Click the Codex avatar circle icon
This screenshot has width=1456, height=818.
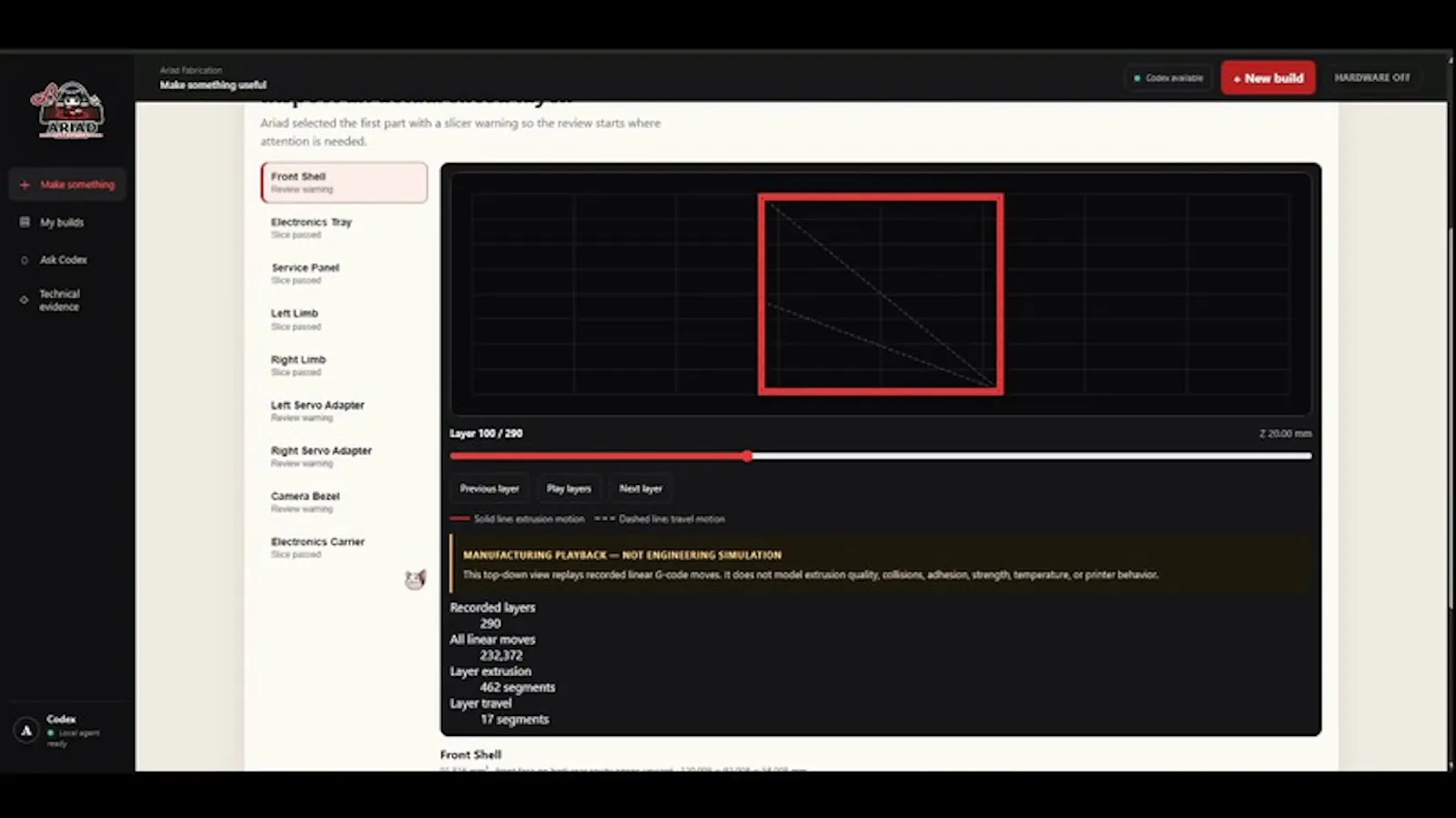[26, 731]
